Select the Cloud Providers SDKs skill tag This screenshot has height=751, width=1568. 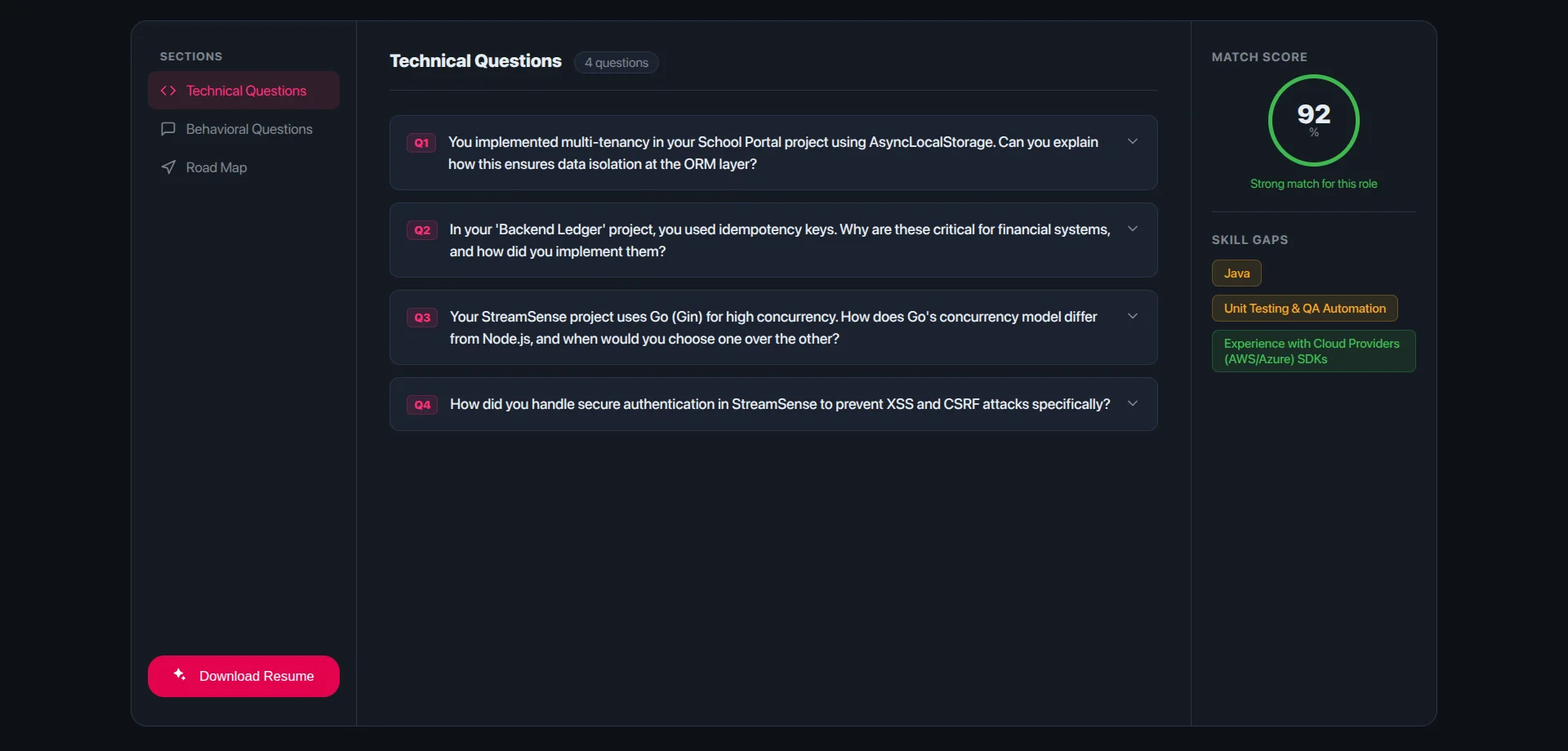1313,351
